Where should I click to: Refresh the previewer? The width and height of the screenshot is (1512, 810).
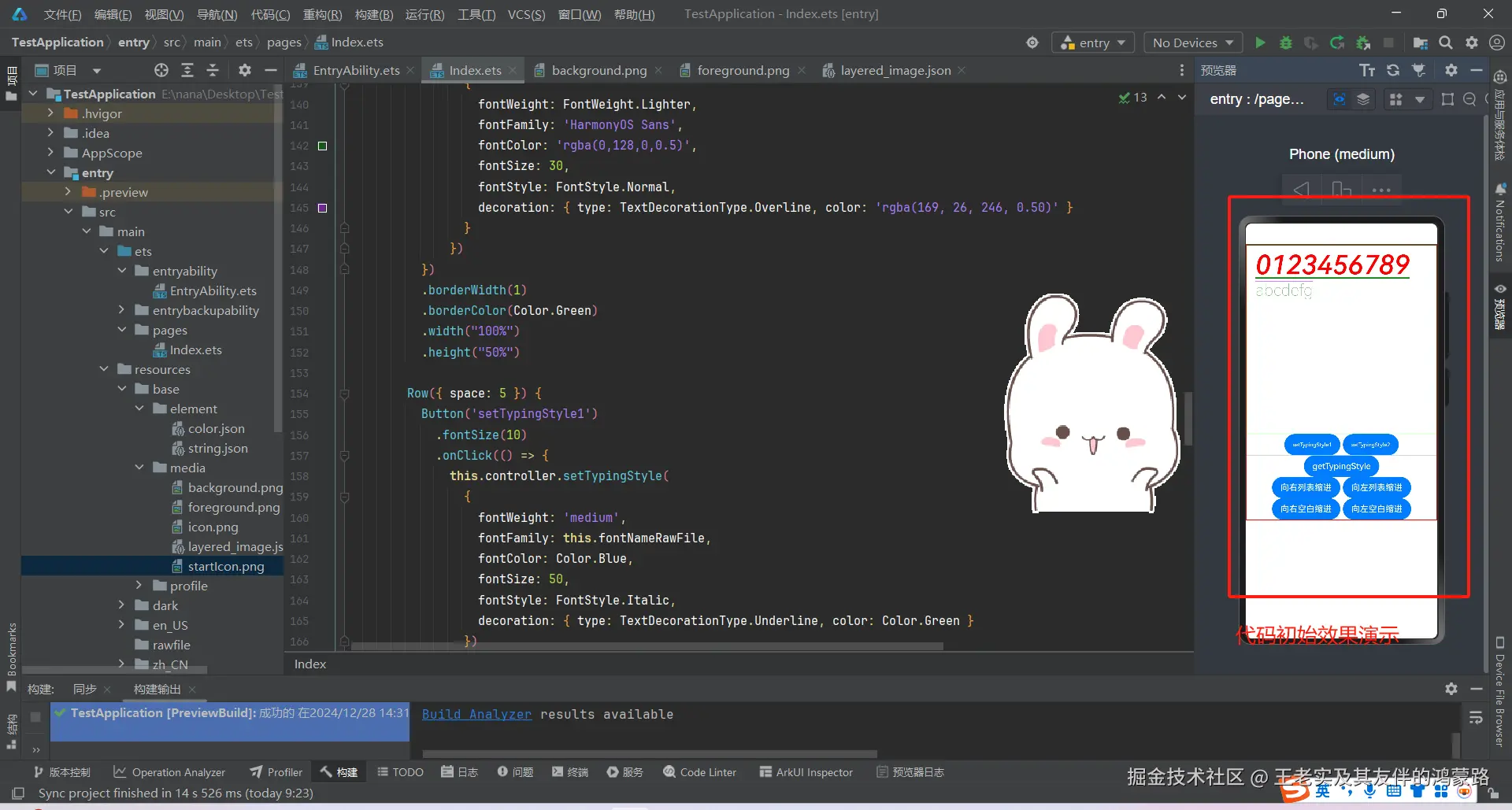click(x=1393, y=69)
